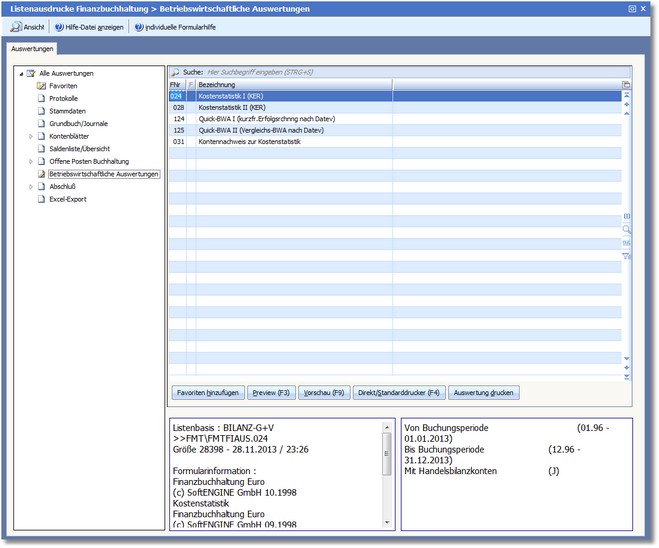The width and height of the screenshot is (659, 548).
Task: Open individuelle Formularhilfe
Action: tap(175, 27)
